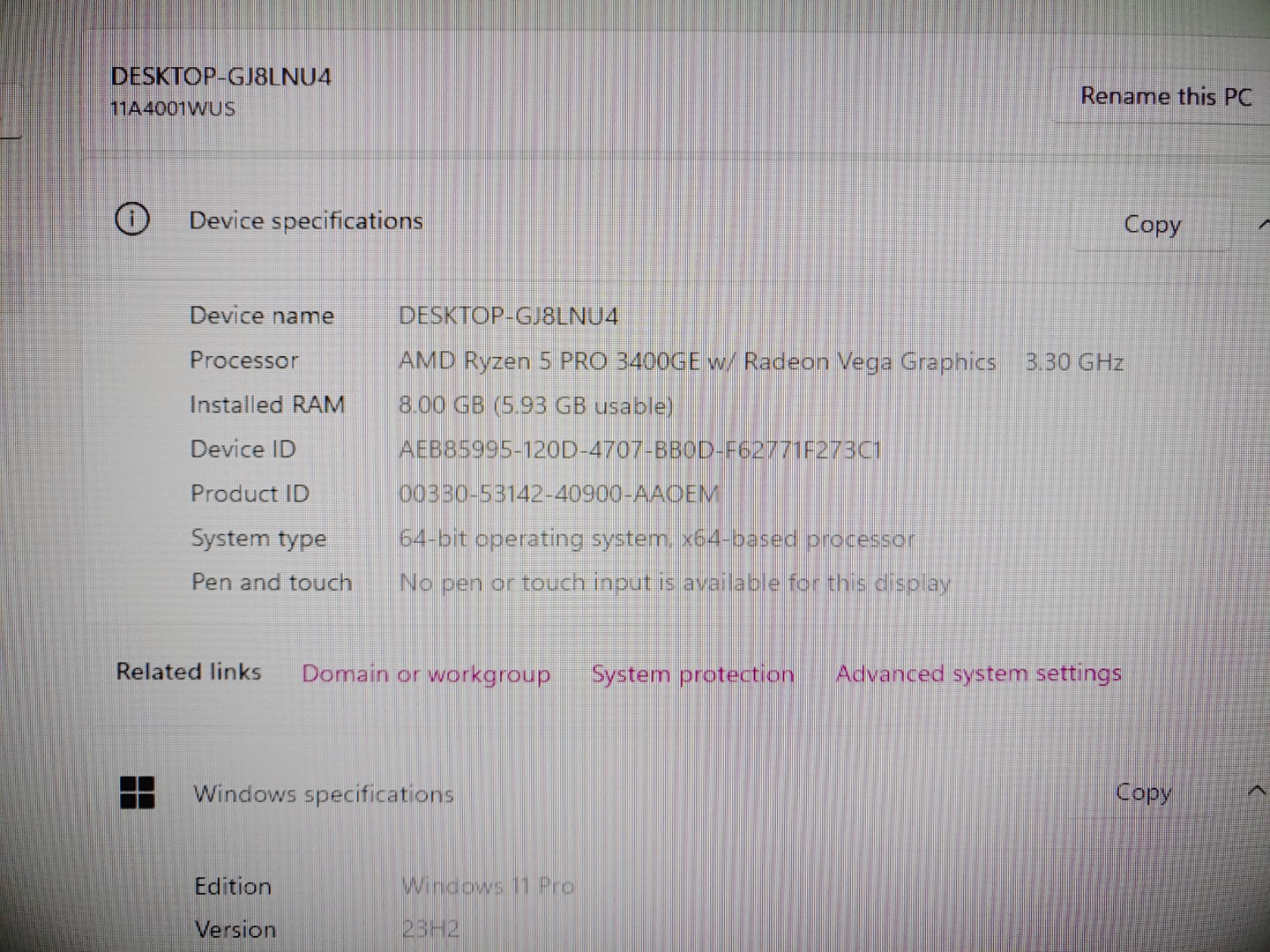Select the System type 64-bit value
Screen dimensions: 1270x952
tap(656, 538)
